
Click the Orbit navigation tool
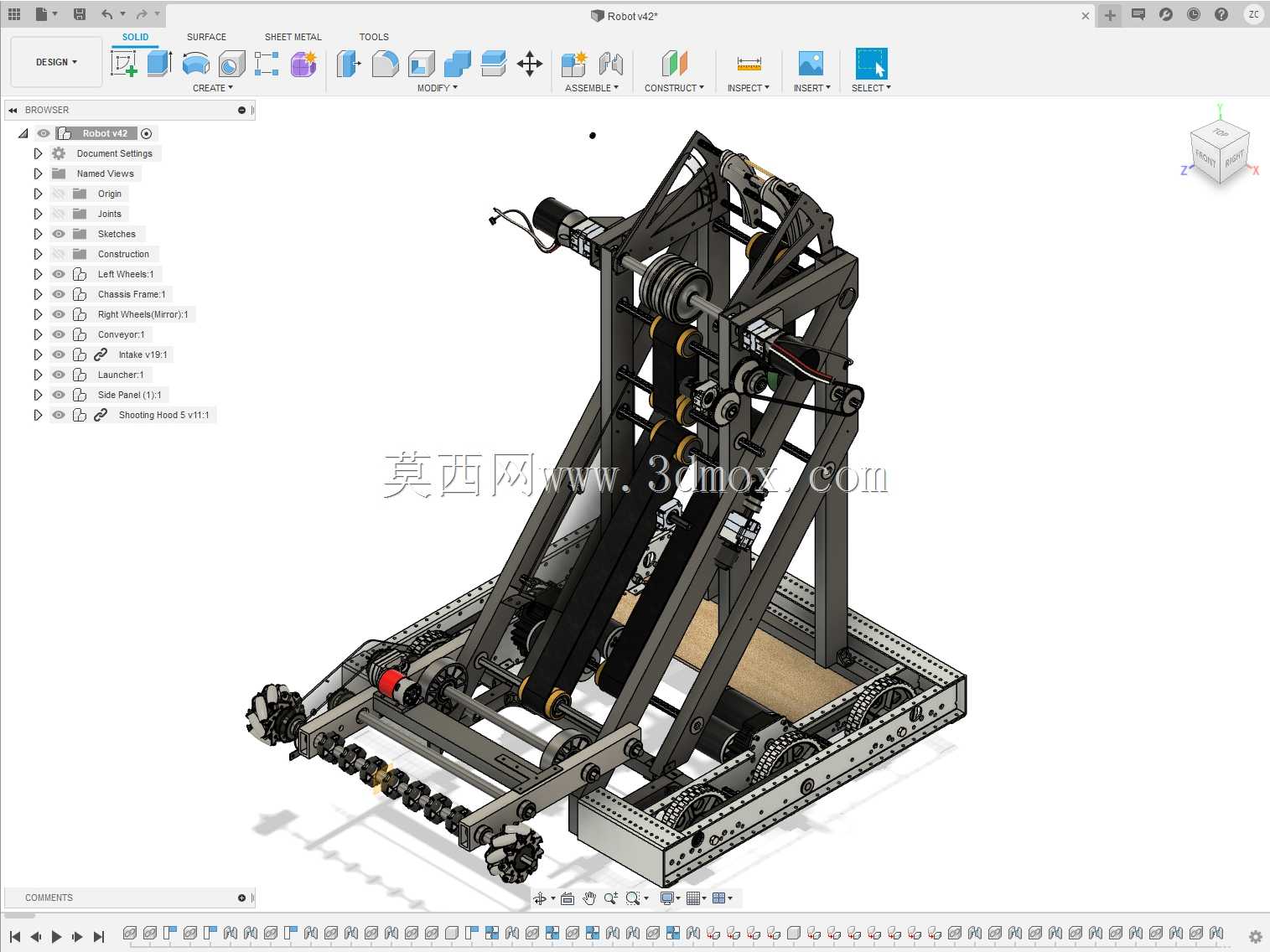coord(541,898)
